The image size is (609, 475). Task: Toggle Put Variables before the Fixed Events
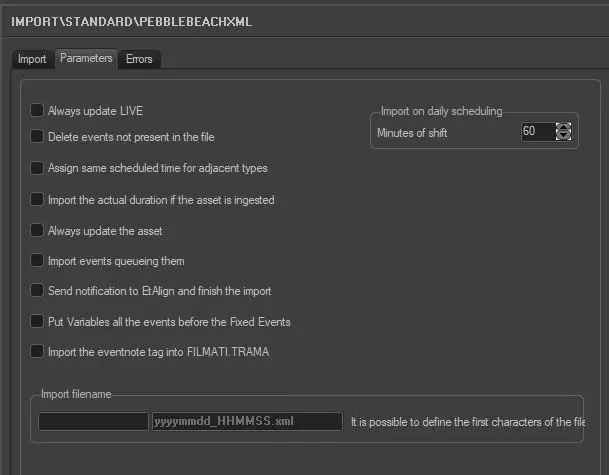tap(37, 322)
